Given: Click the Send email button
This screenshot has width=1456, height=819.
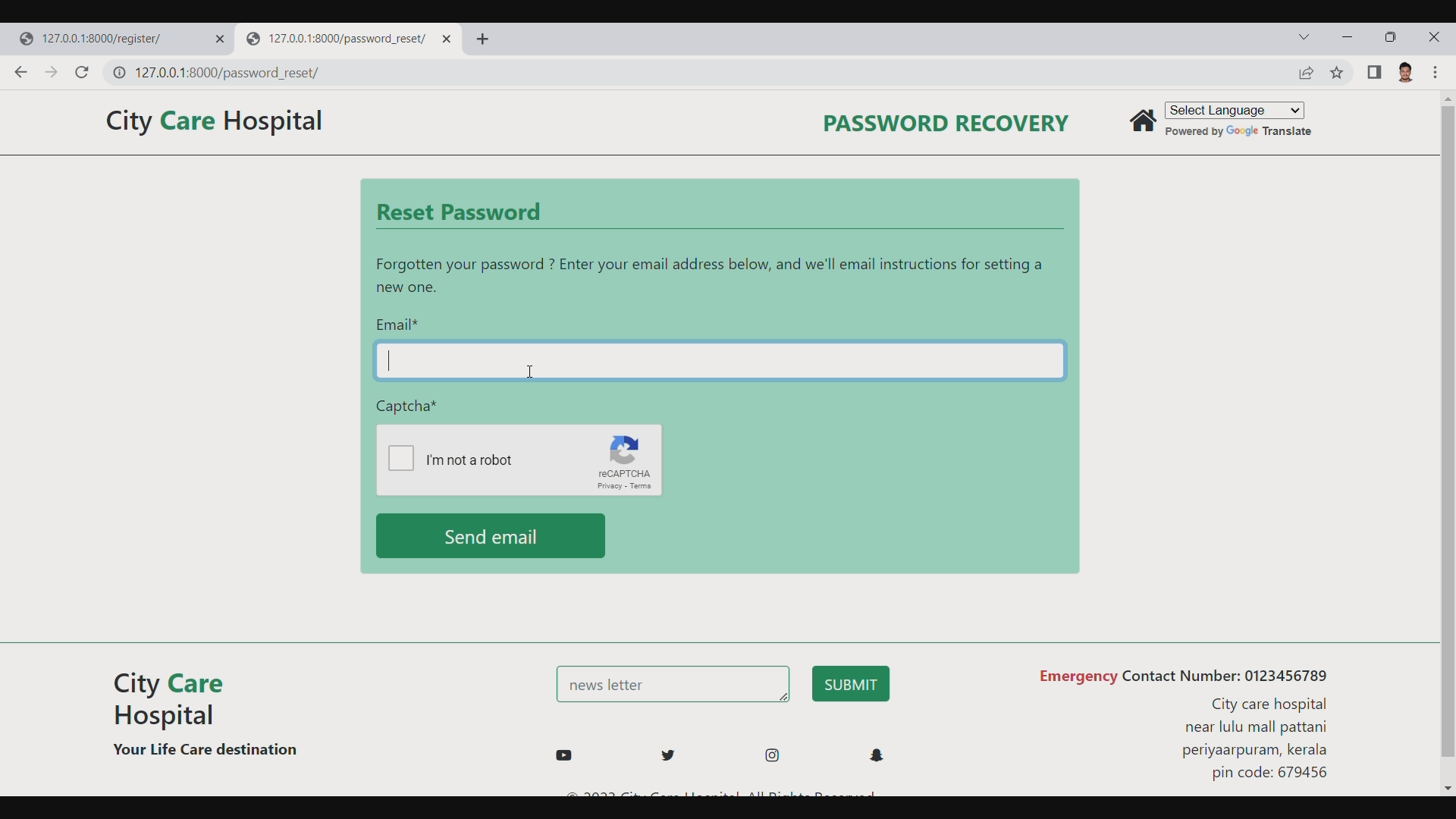Looking at the screenshot, I should (x=490, y=536).
